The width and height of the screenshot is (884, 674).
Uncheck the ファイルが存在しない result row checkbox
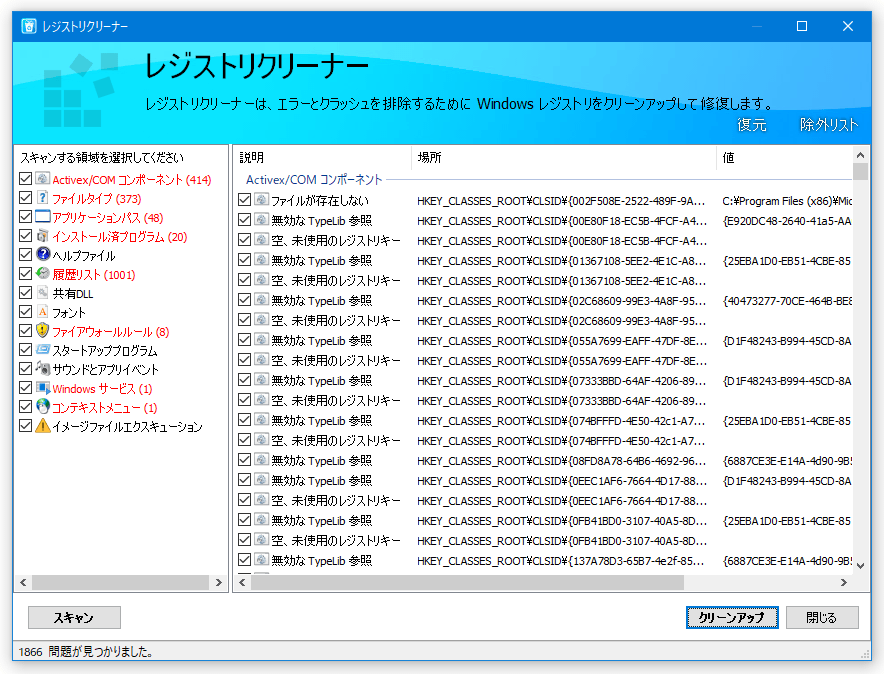point(244,199)
